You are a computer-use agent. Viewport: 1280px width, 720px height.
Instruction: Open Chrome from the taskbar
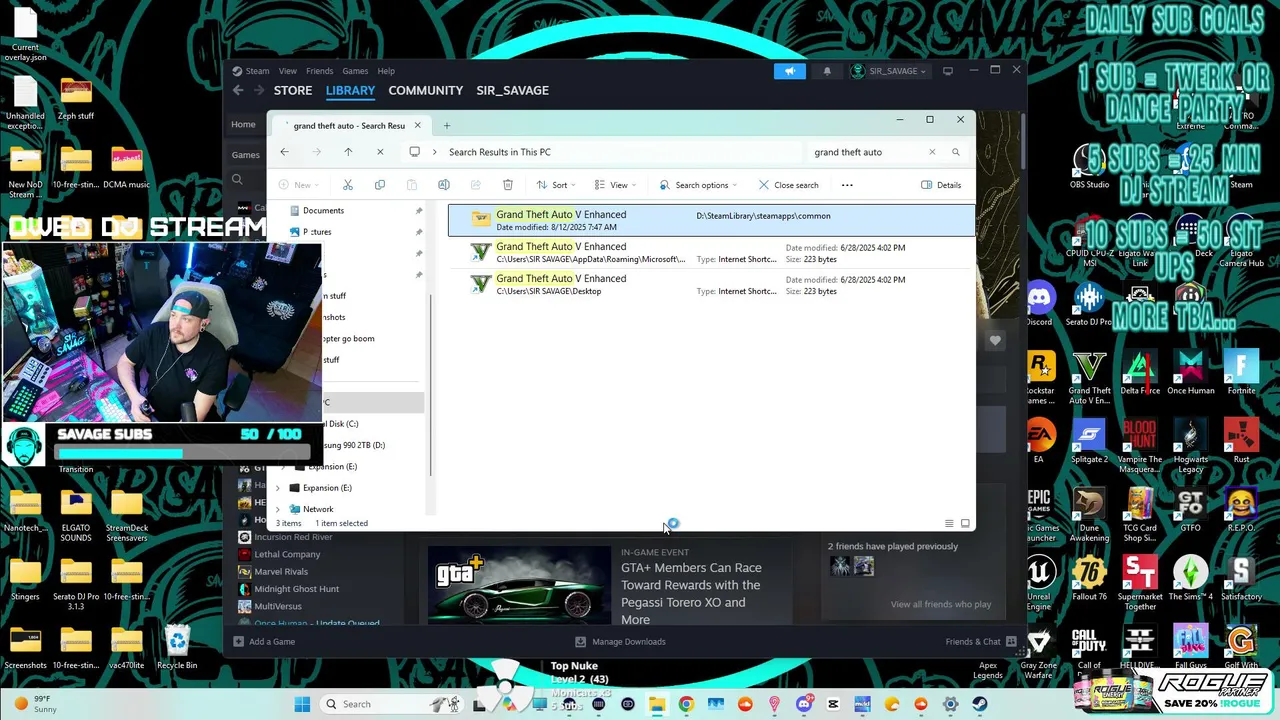click(x=686, y=704)
